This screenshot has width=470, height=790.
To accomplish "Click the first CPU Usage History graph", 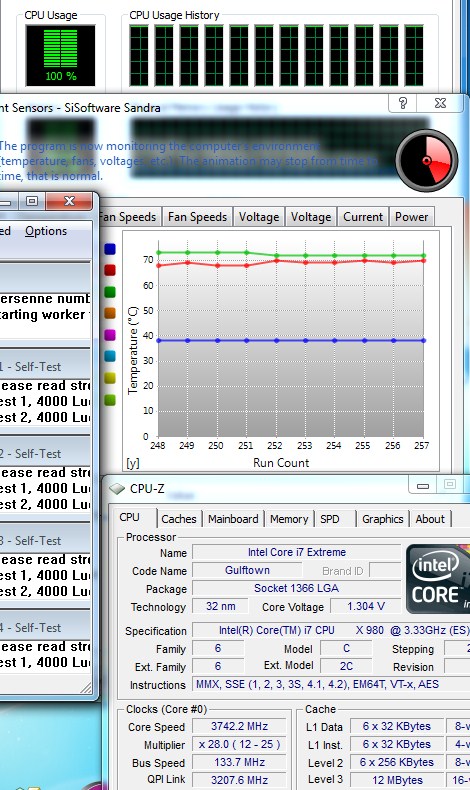I will pos(139,55).
